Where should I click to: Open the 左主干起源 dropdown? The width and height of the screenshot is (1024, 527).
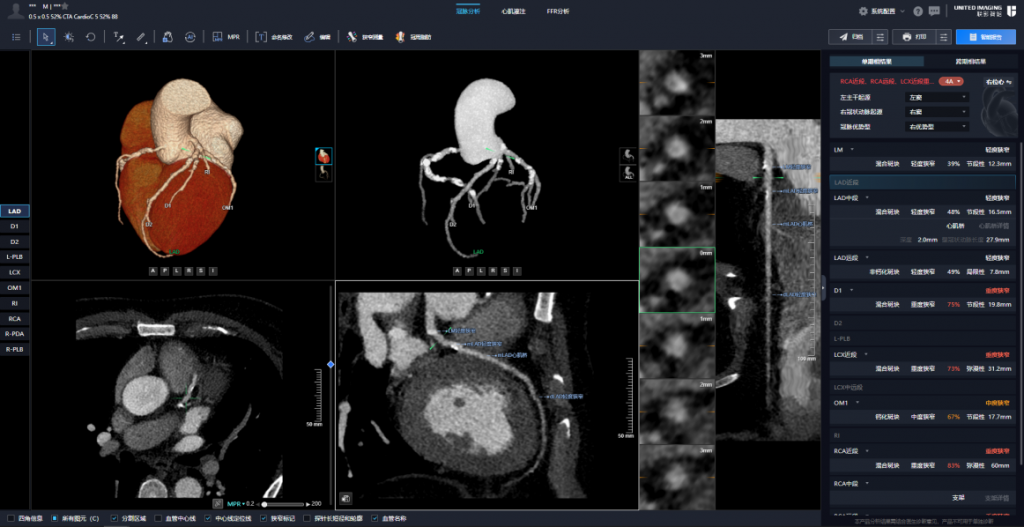click(x=937, y=97)
